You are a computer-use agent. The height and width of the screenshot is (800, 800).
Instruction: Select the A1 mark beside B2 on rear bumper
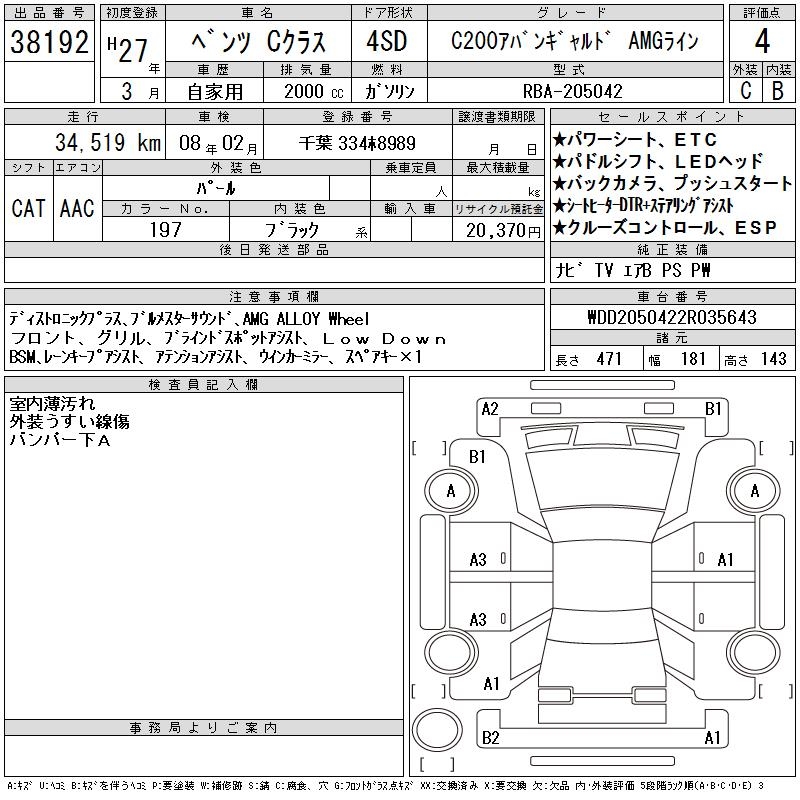point(712,737)
